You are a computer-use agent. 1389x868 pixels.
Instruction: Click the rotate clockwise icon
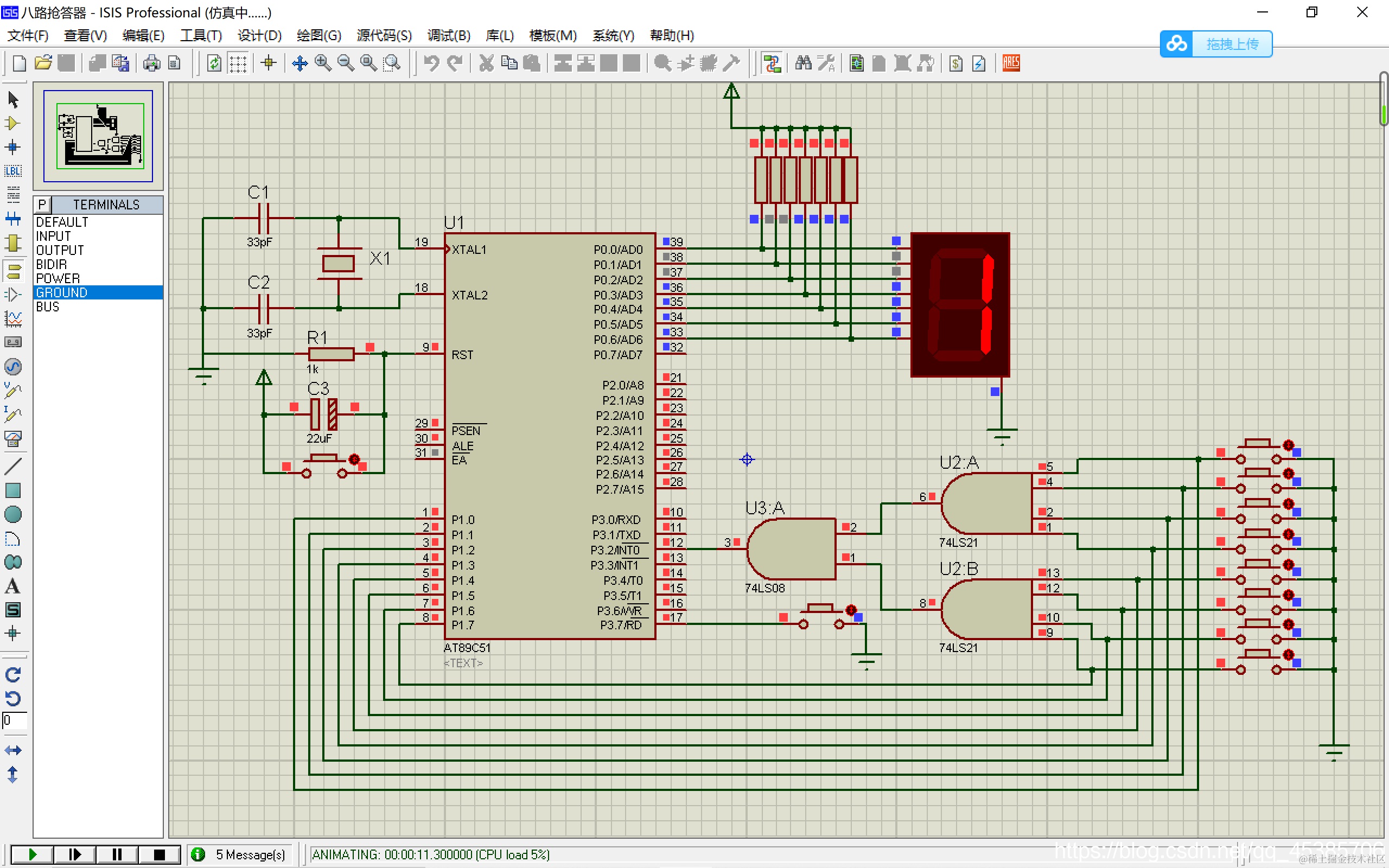click(12, 674)
